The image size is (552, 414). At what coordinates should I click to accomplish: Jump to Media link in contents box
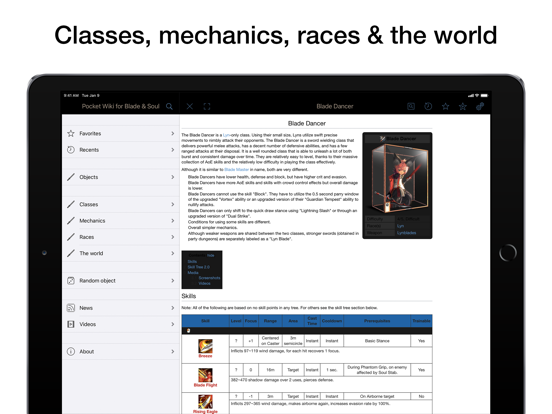coord(193,272)
